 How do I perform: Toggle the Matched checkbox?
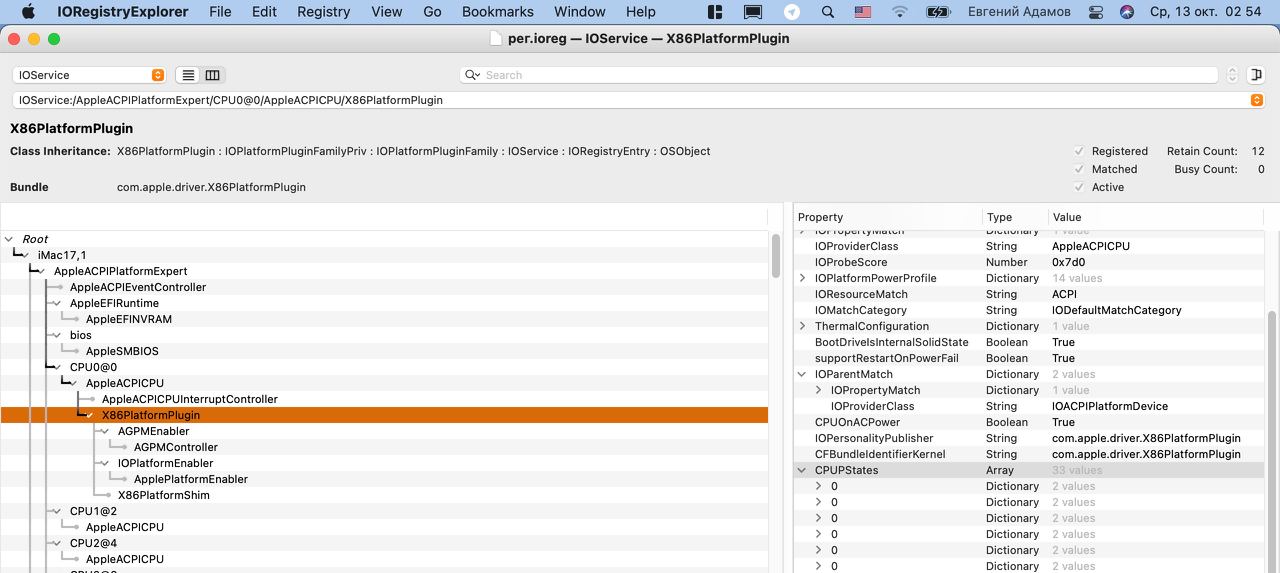click(1079, 169)
